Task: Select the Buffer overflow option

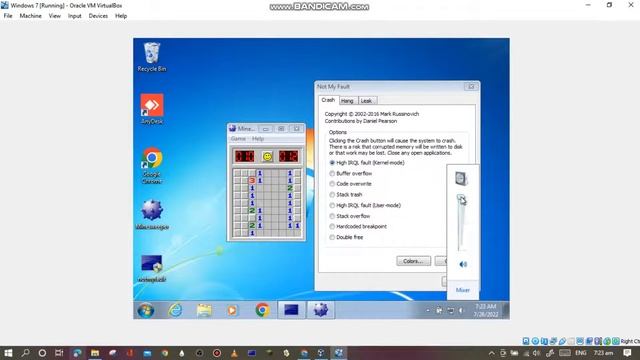Action: point(350,173)
